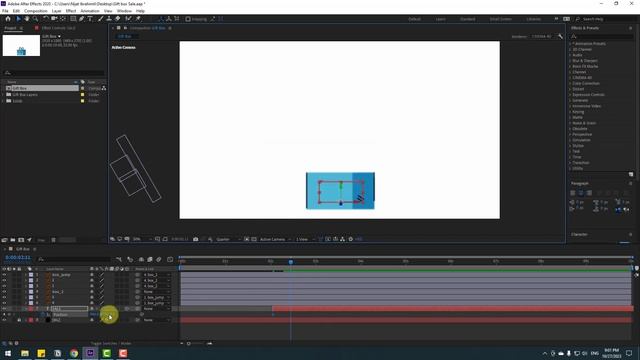The width and height of the screenshot is (640, 360).
Task: Select the Brush tool
Action: click(100, 19)
